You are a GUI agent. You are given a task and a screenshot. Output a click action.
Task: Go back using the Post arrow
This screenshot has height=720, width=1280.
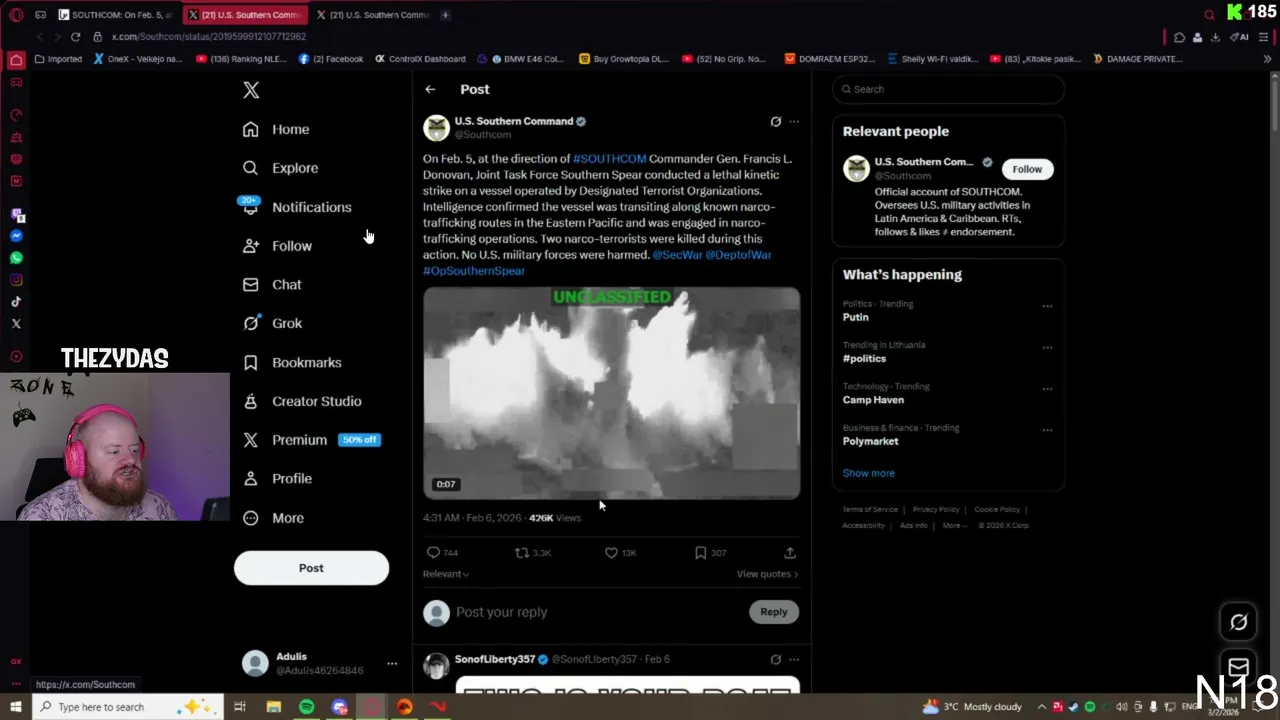coord(430,89)
